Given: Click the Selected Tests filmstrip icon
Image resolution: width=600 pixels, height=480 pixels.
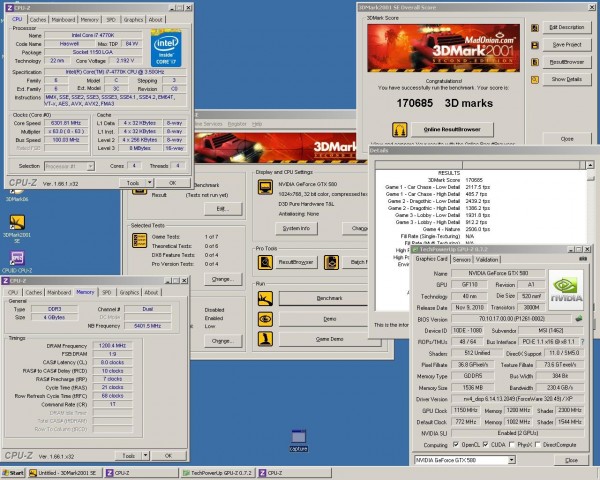Looking at the screenshot, I should 139,241.
